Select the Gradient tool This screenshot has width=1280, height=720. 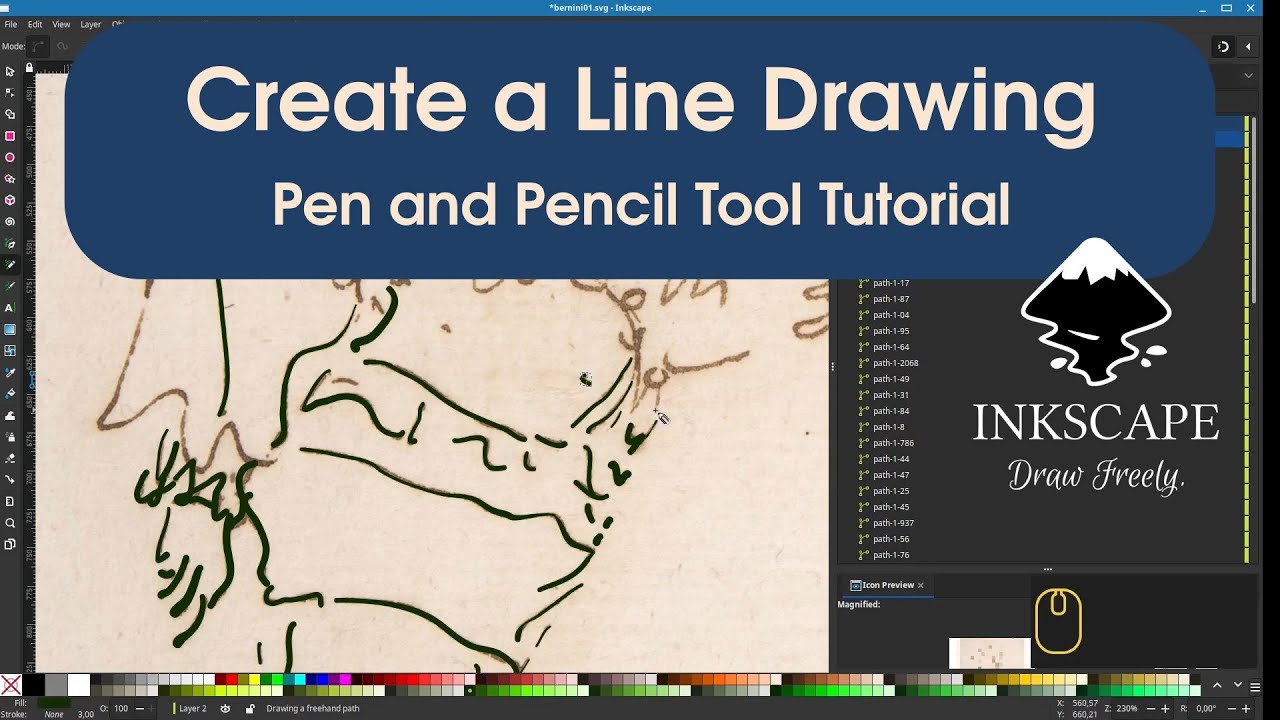[10, 329]
